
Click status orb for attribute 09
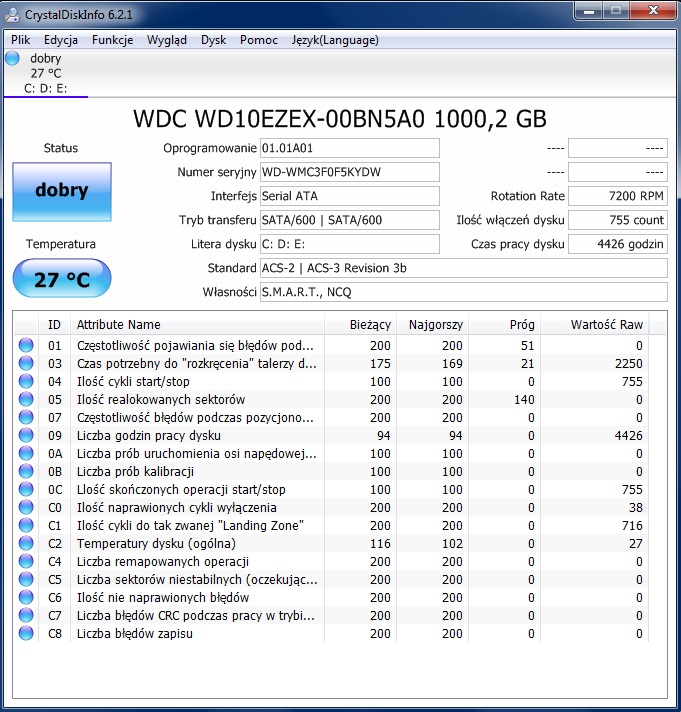[x=26, y=435]
